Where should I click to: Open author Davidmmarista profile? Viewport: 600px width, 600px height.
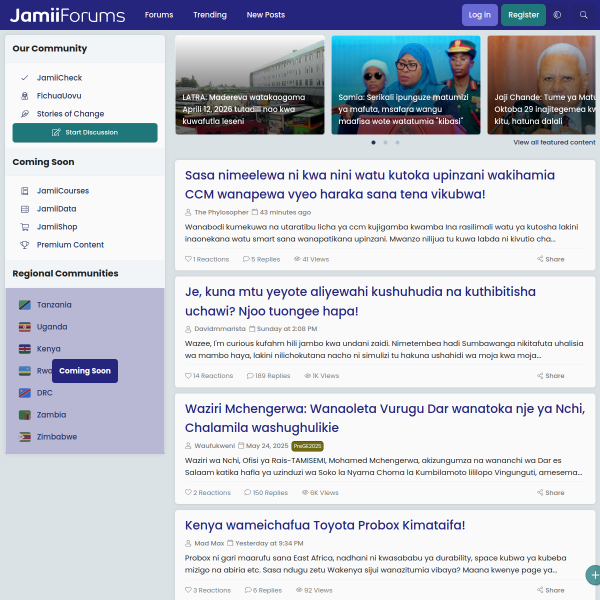tap(220, 329)
